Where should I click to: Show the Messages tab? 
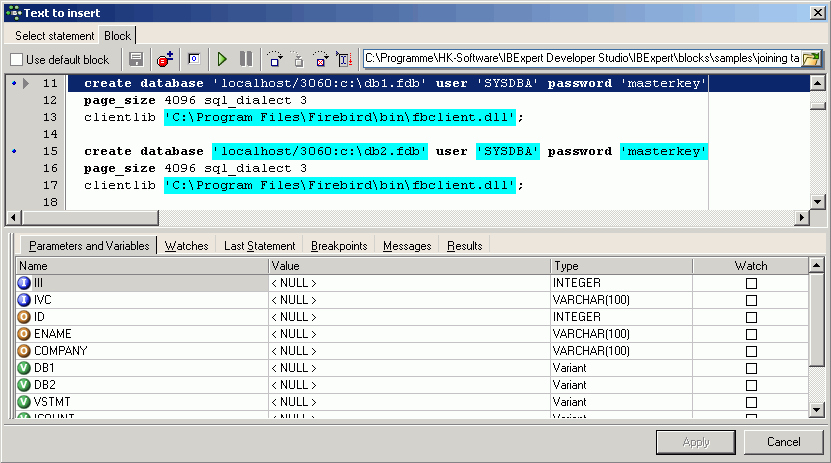407,246
